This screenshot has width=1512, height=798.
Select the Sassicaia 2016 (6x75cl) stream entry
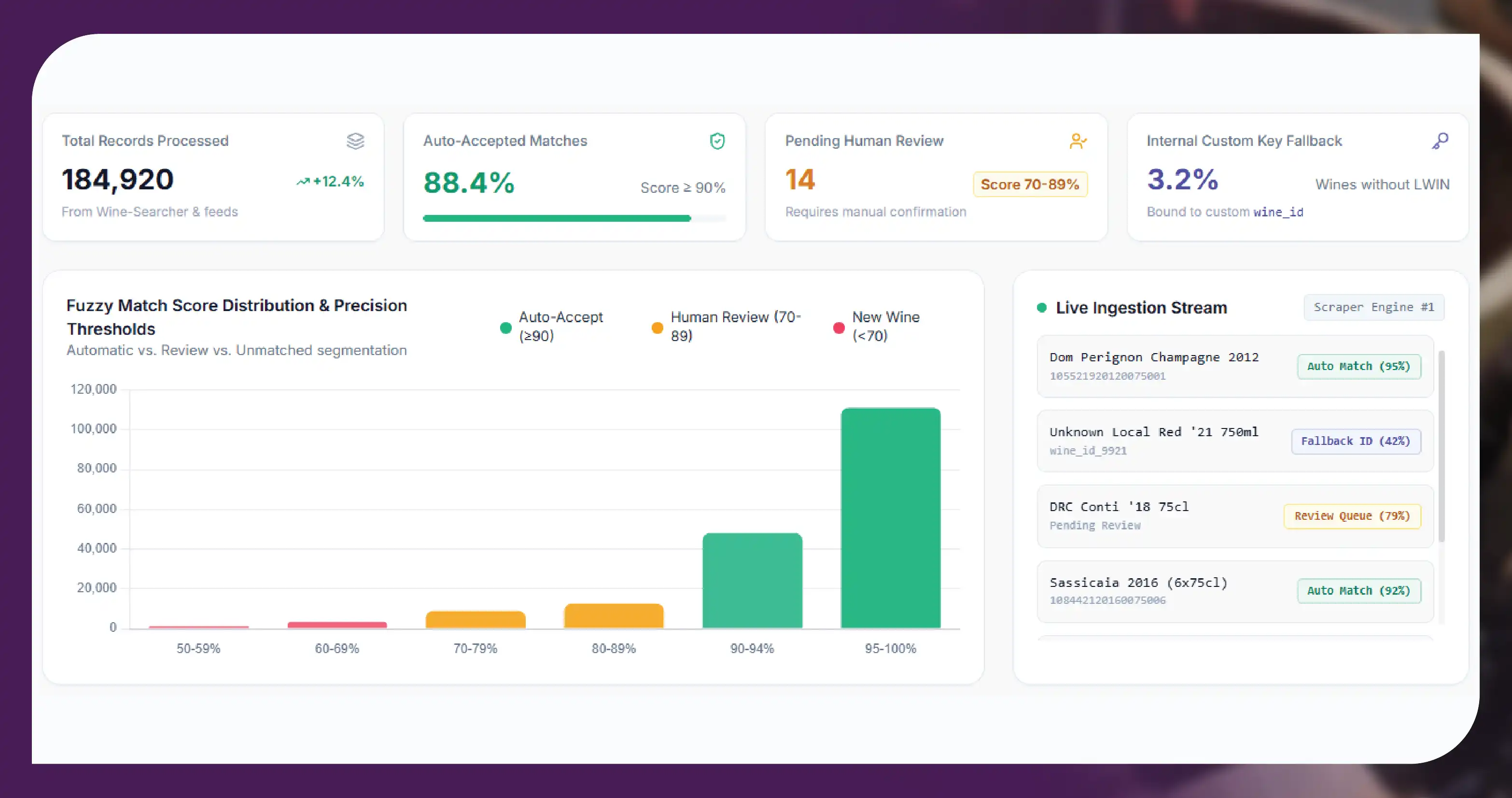pos(1235,591)
